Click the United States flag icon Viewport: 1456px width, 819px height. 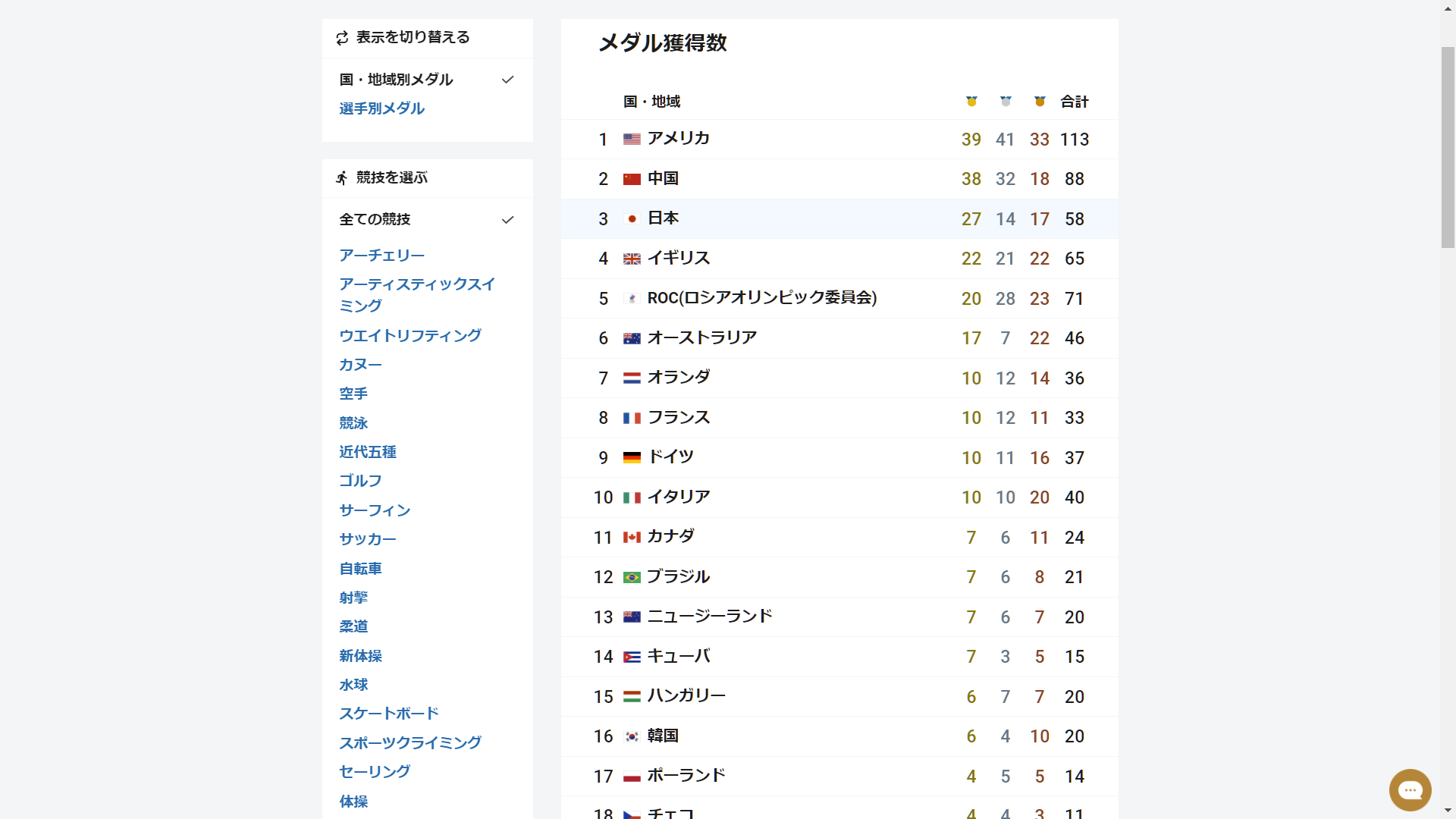tap(632, 140)
